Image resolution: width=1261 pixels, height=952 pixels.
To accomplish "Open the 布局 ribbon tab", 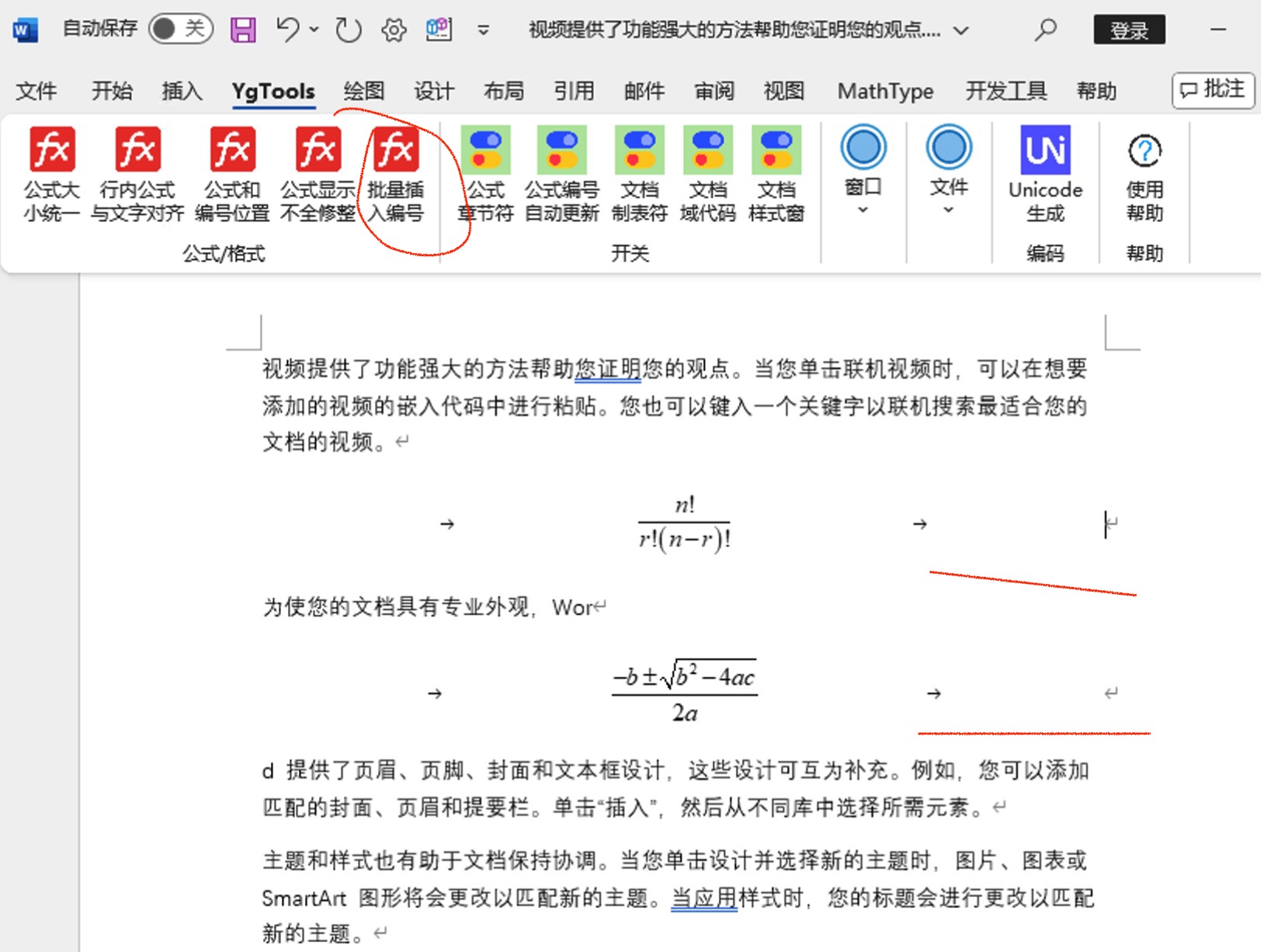I will (504, 91).
